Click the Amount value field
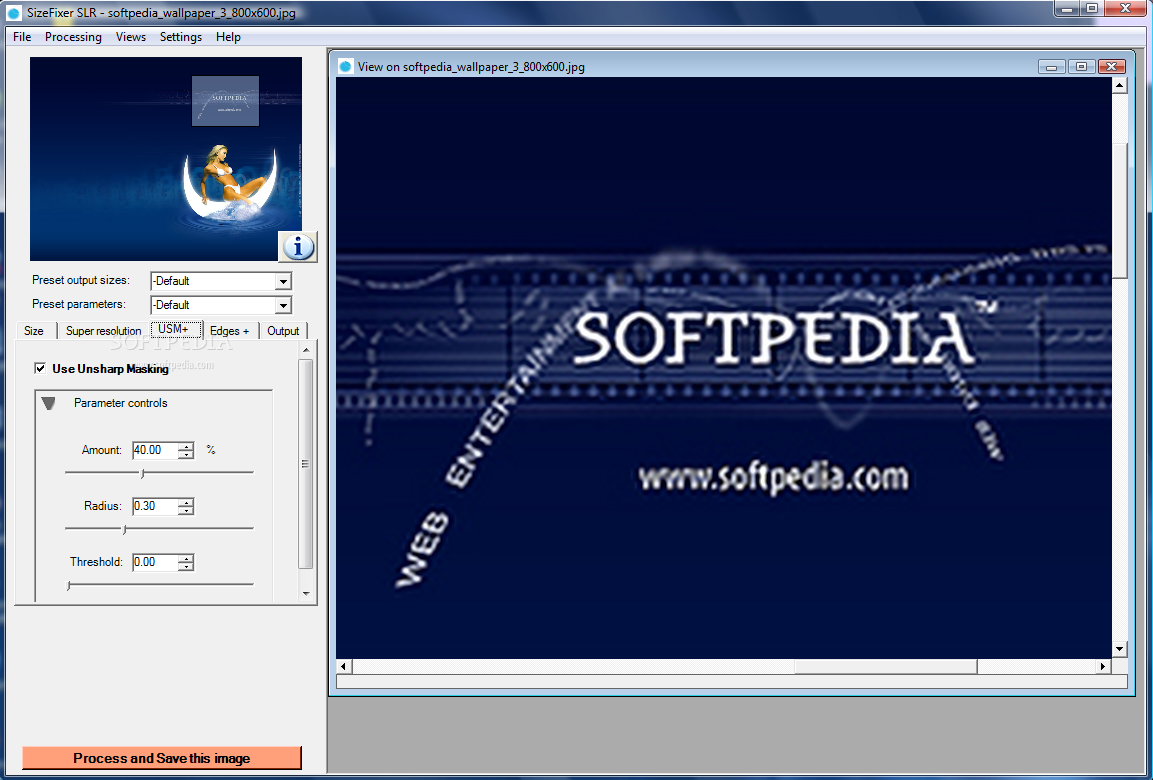 155,450
